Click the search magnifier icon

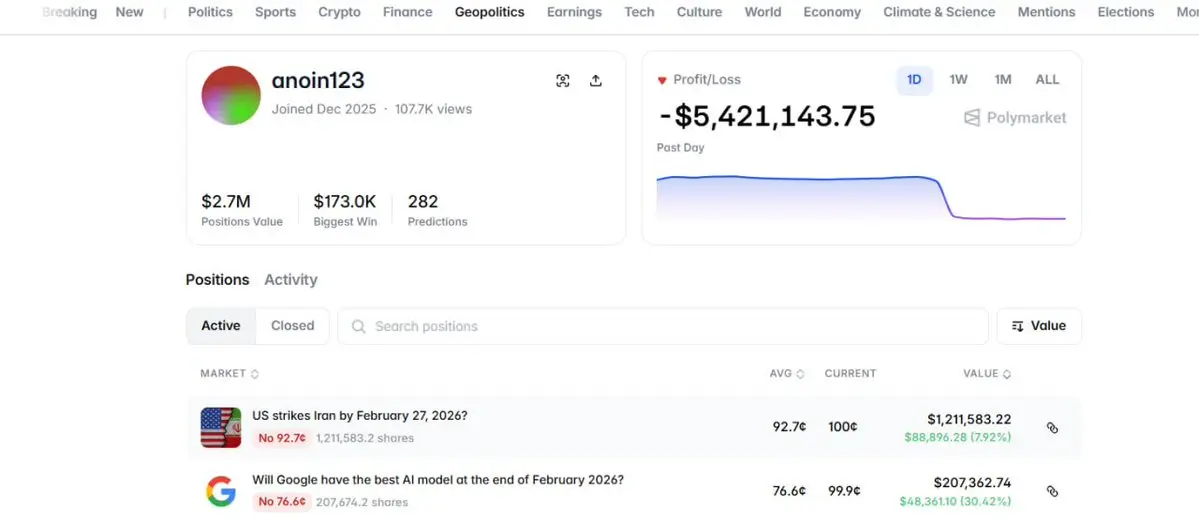[359, 326]
